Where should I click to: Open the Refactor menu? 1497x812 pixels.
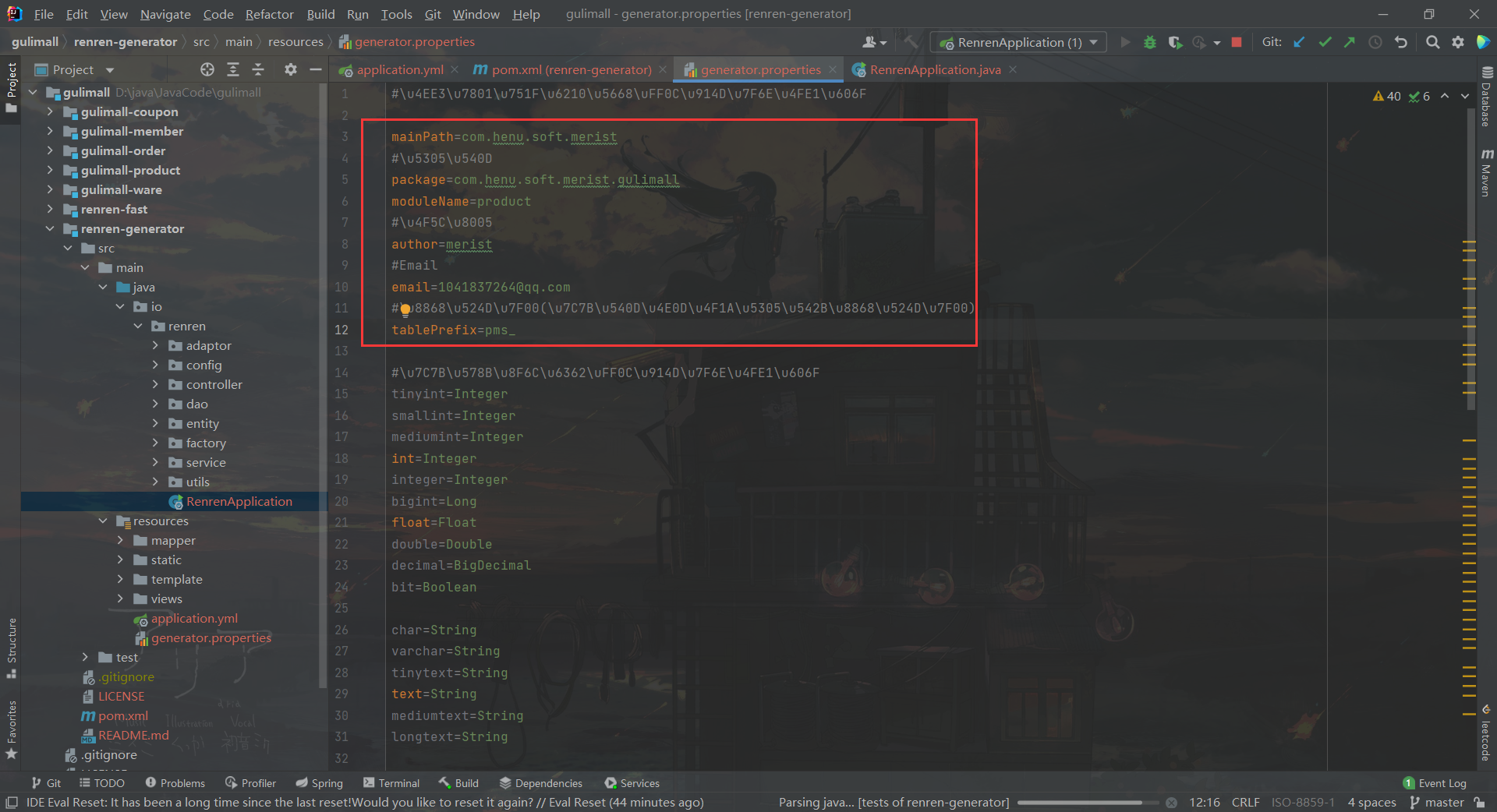[269, 14]
